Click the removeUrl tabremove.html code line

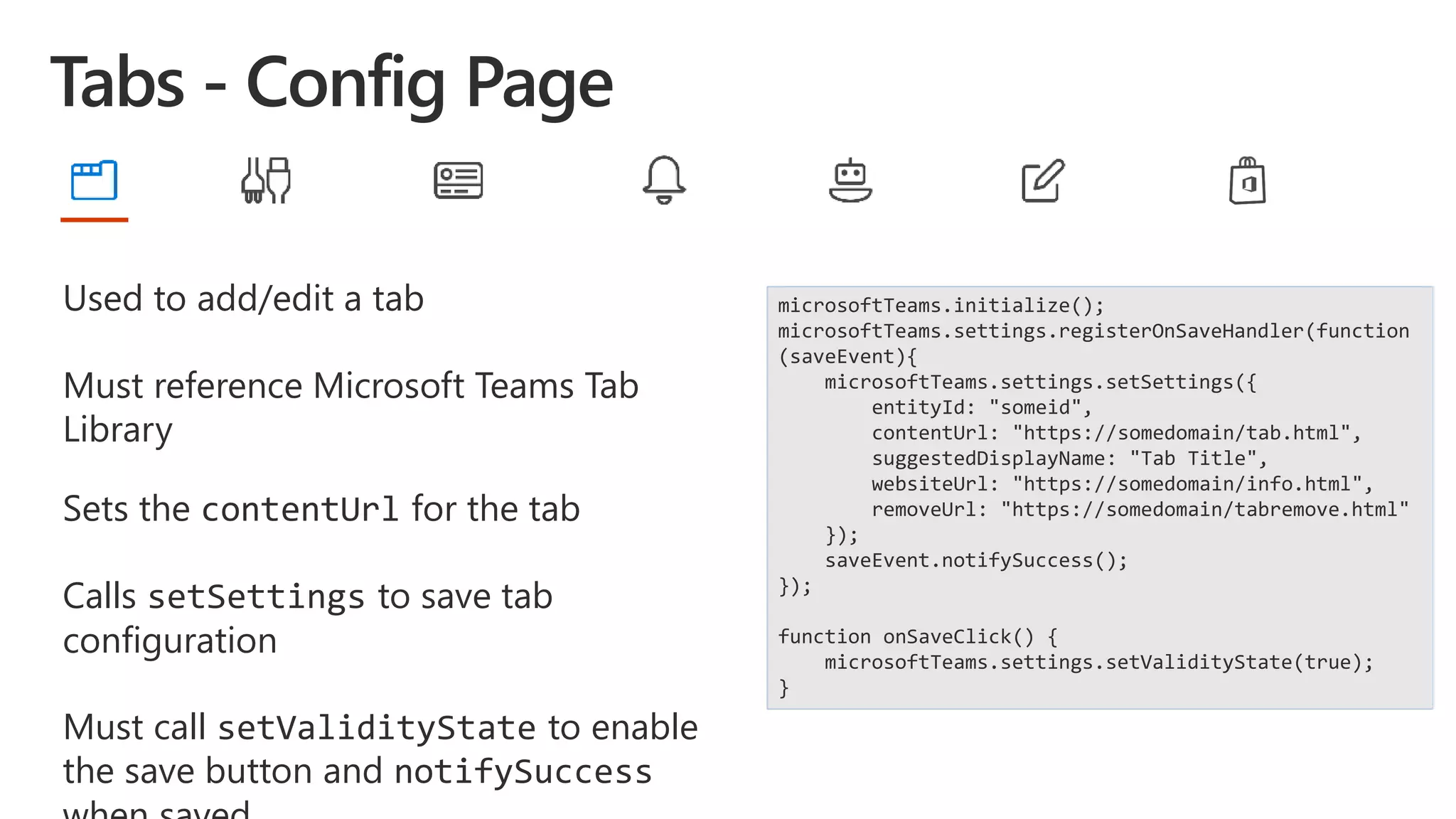(1140, 510)
